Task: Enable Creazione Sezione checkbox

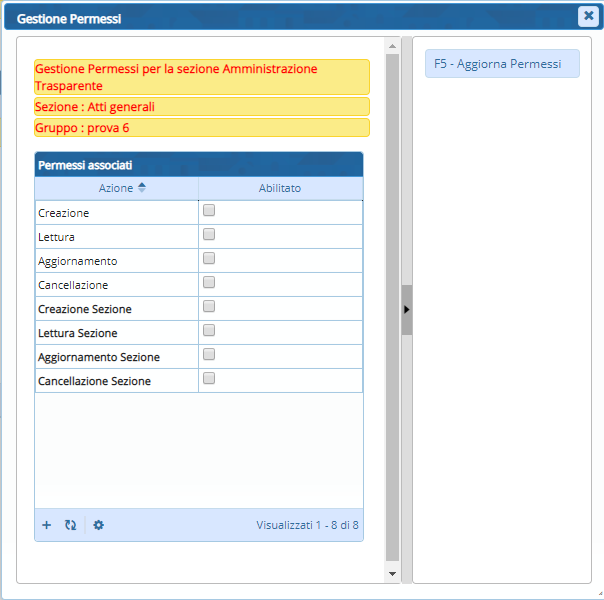Action: tap(209, 307)
